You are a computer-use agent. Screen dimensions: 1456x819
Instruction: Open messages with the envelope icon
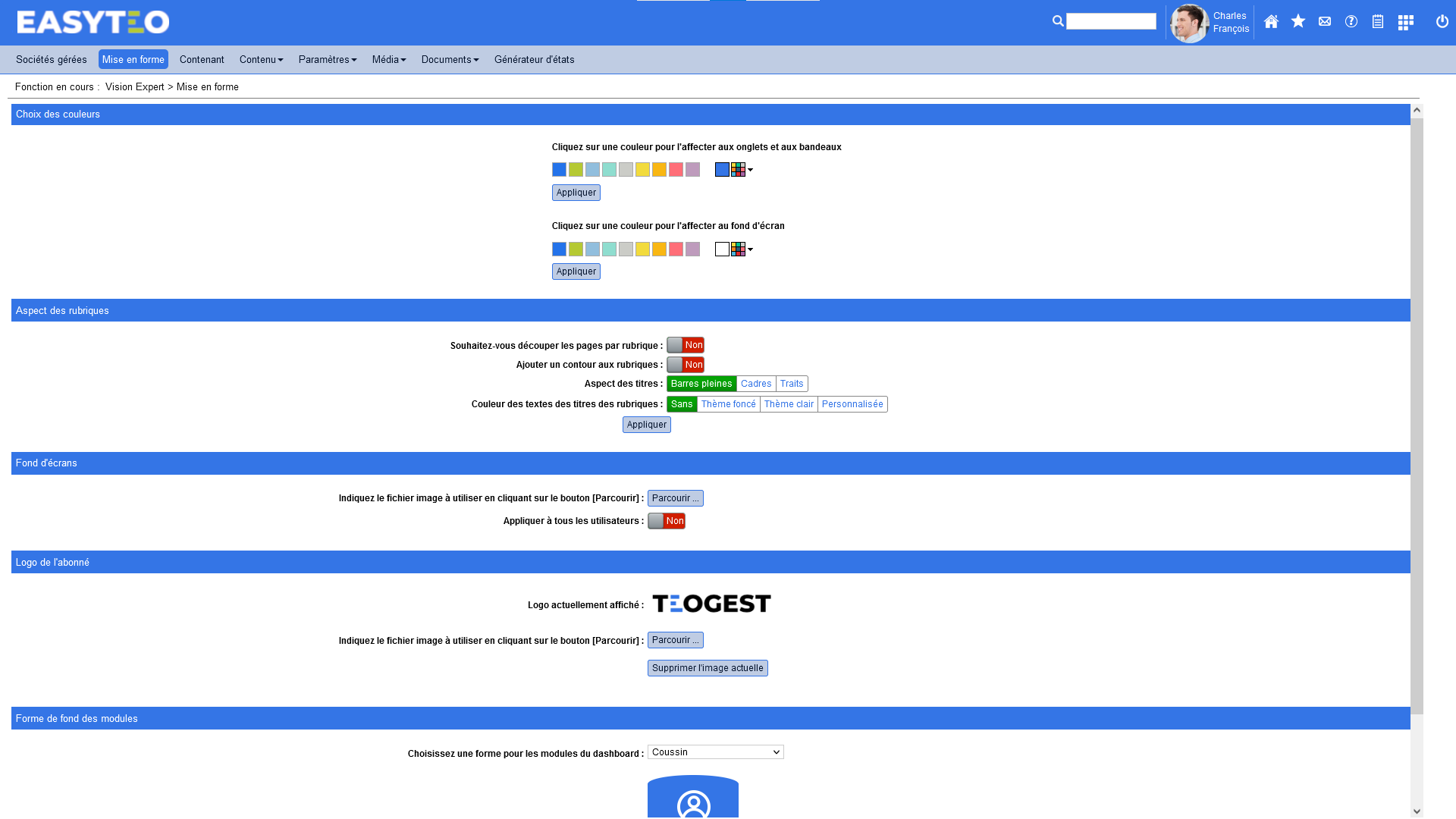click(1325, 22)
